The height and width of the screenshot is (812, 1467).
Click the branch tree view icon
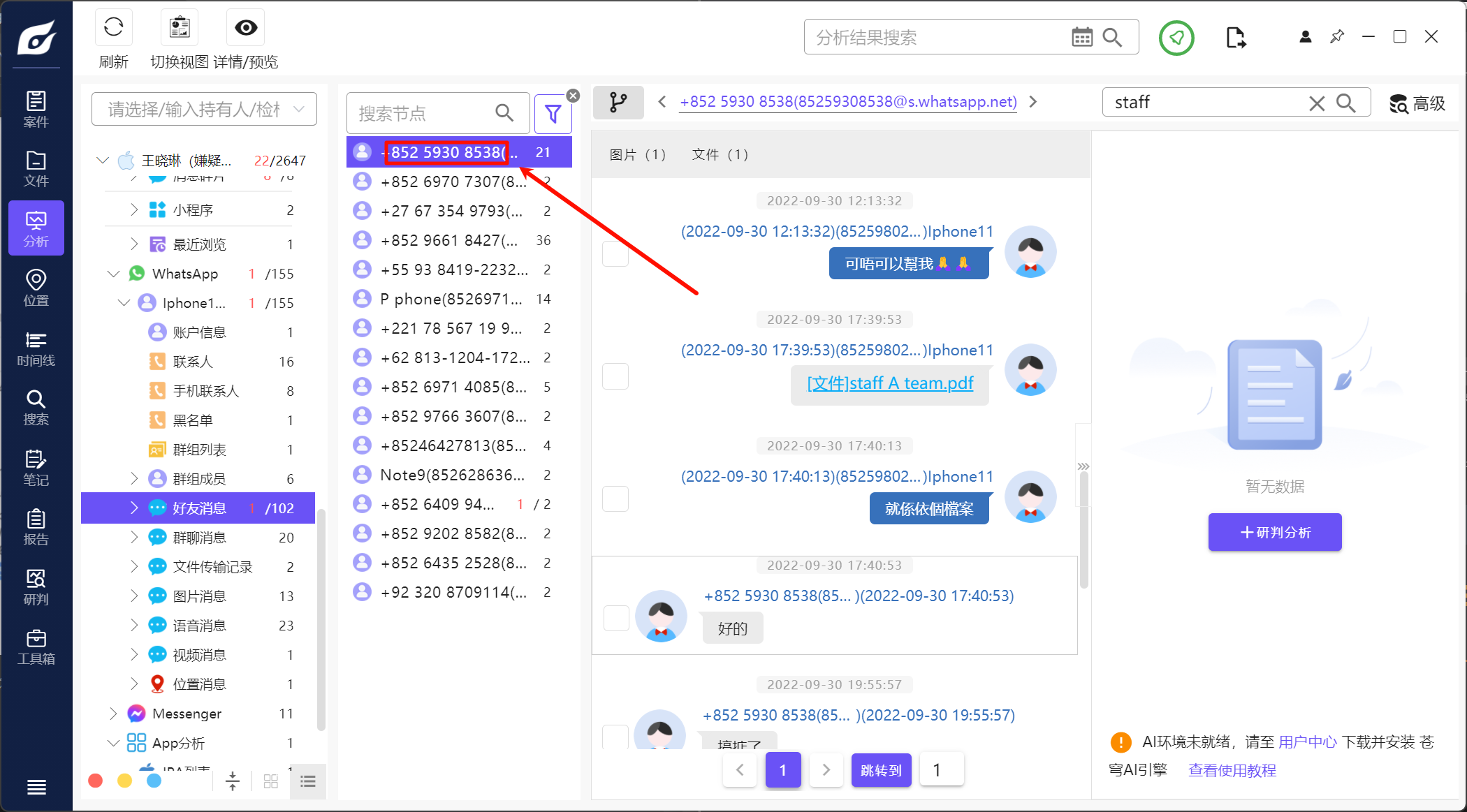(618, 103)
